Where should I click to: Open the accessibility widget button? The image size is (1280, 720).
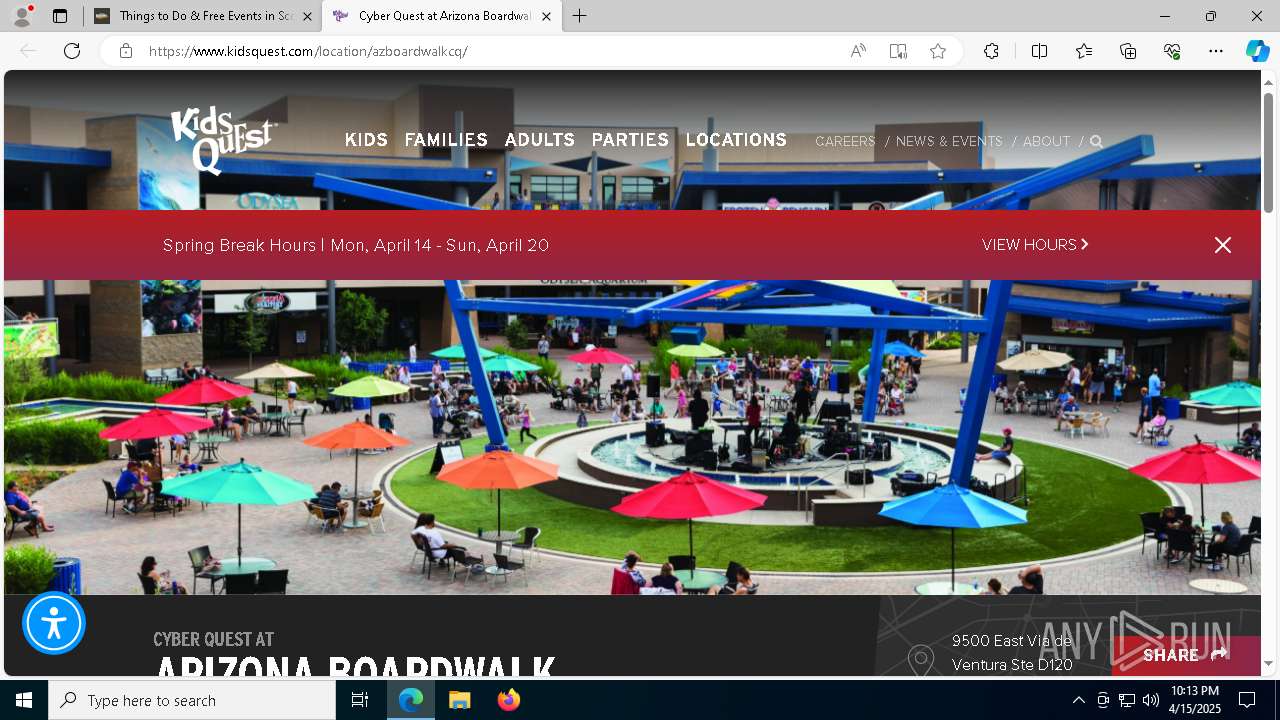(54, 623)
